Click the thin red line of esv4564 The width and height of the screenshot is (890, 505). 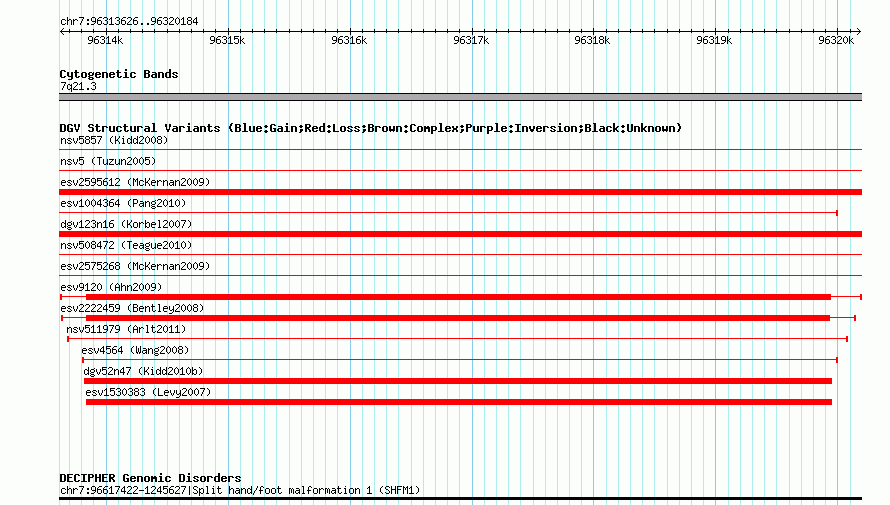pos(460,360)
